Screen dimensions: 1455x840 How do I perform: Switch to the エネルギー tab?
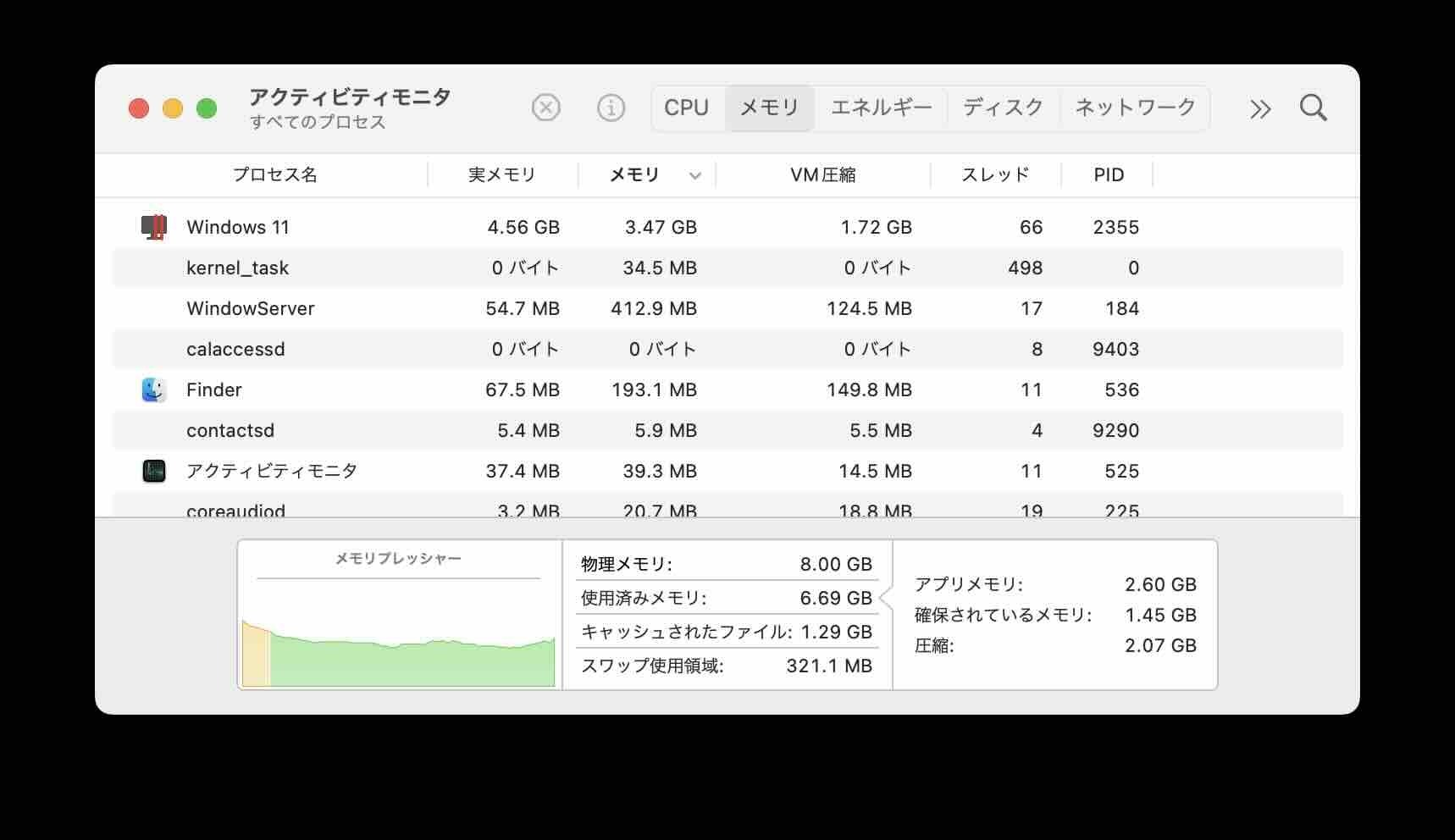(881, 108)
